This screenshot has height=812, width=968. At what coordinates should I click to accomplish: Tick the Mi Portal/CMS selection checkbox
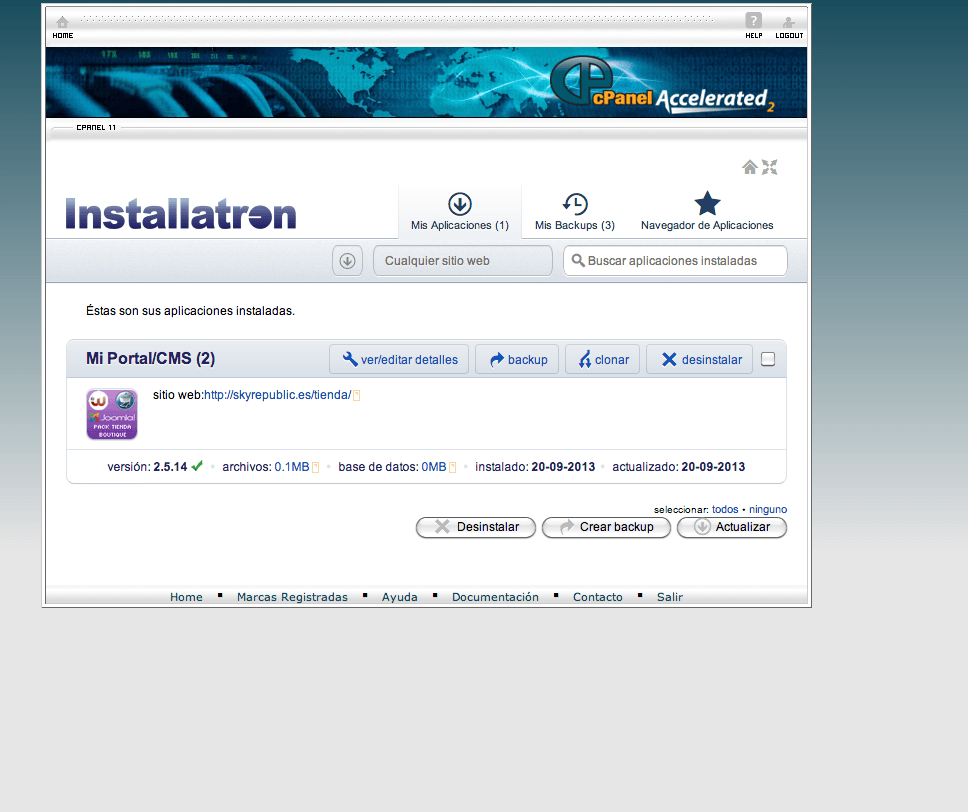[x=768, y=359]
